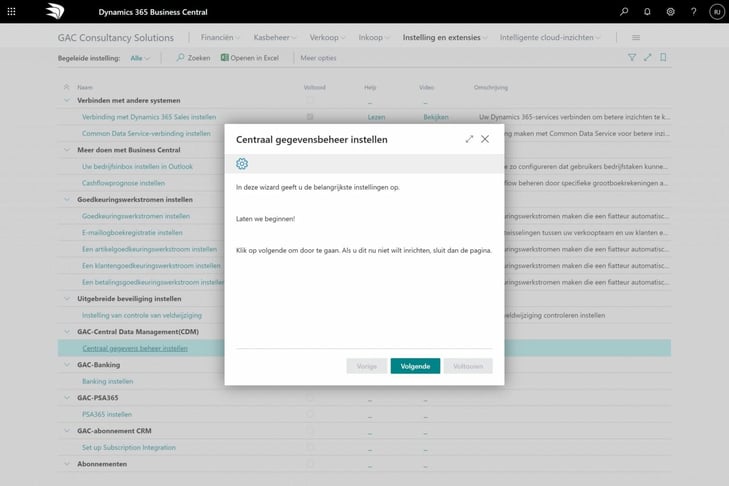Open Instelling en extensies menu
This screenshot has height=486, width=729.
(445, 38)
